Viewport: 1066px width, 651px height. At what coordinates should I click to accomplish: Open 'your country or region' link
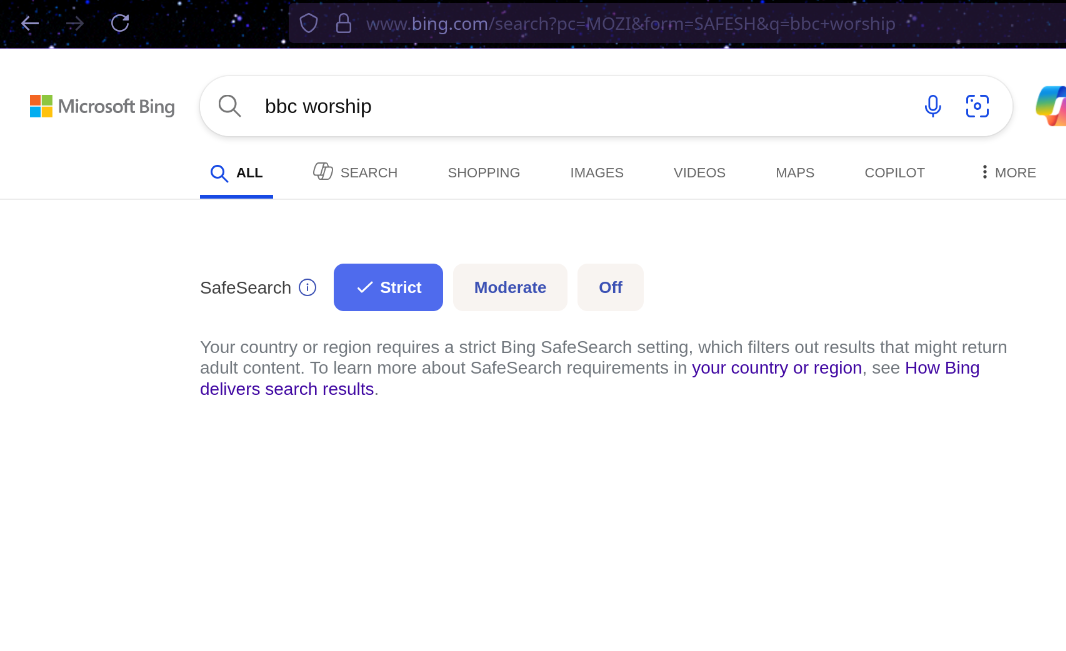[x=776, y=368]
